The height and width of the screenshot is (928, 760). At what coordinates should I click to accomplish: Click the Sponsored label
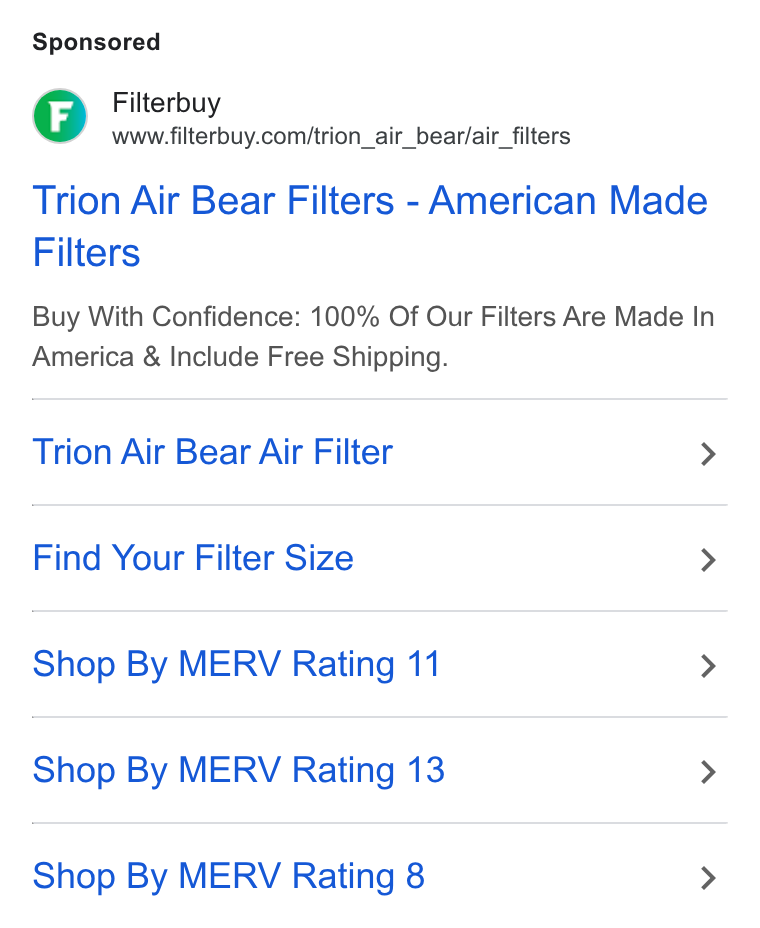pyautogui.click(x=96, y=43)
